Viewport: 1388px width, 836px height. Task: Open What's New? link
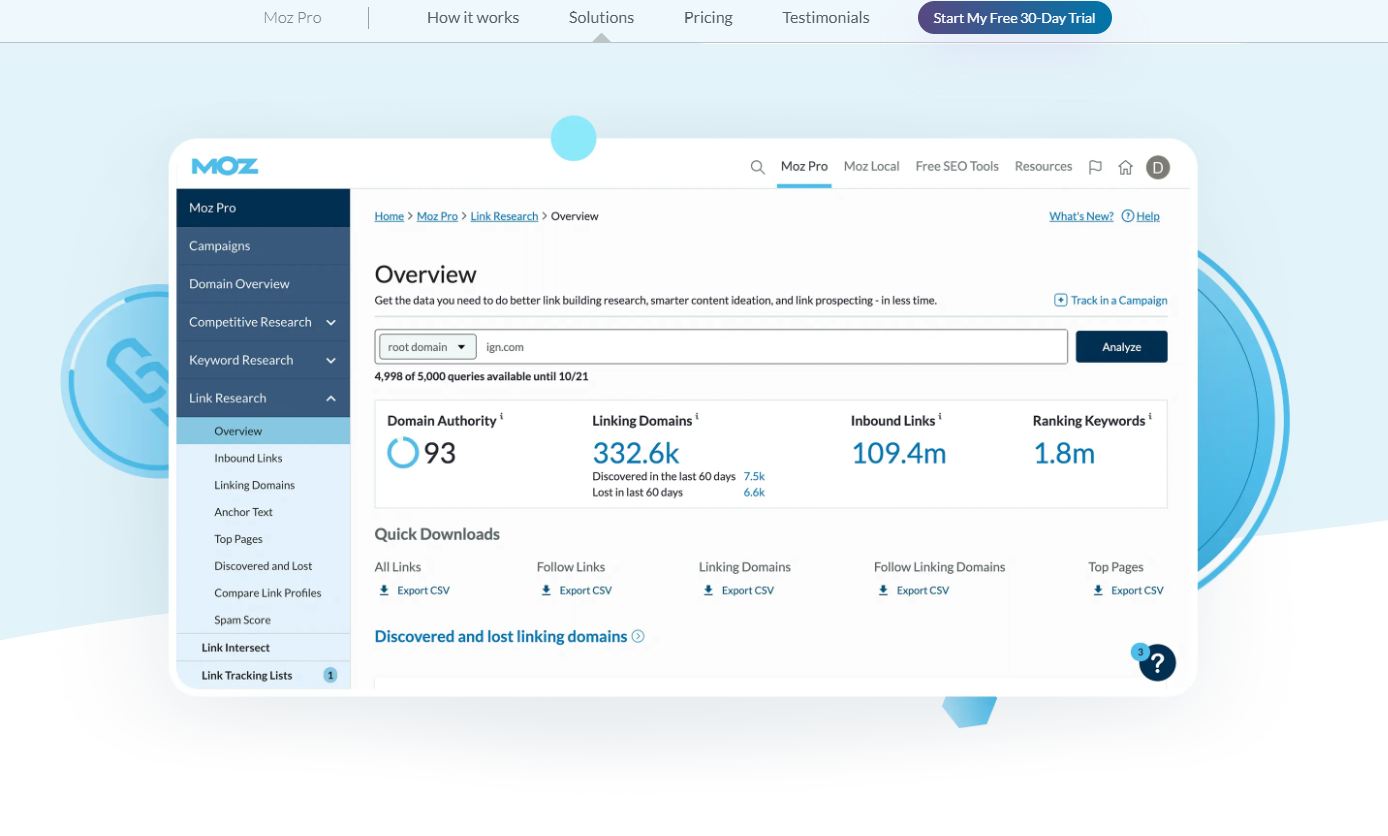1081,216
